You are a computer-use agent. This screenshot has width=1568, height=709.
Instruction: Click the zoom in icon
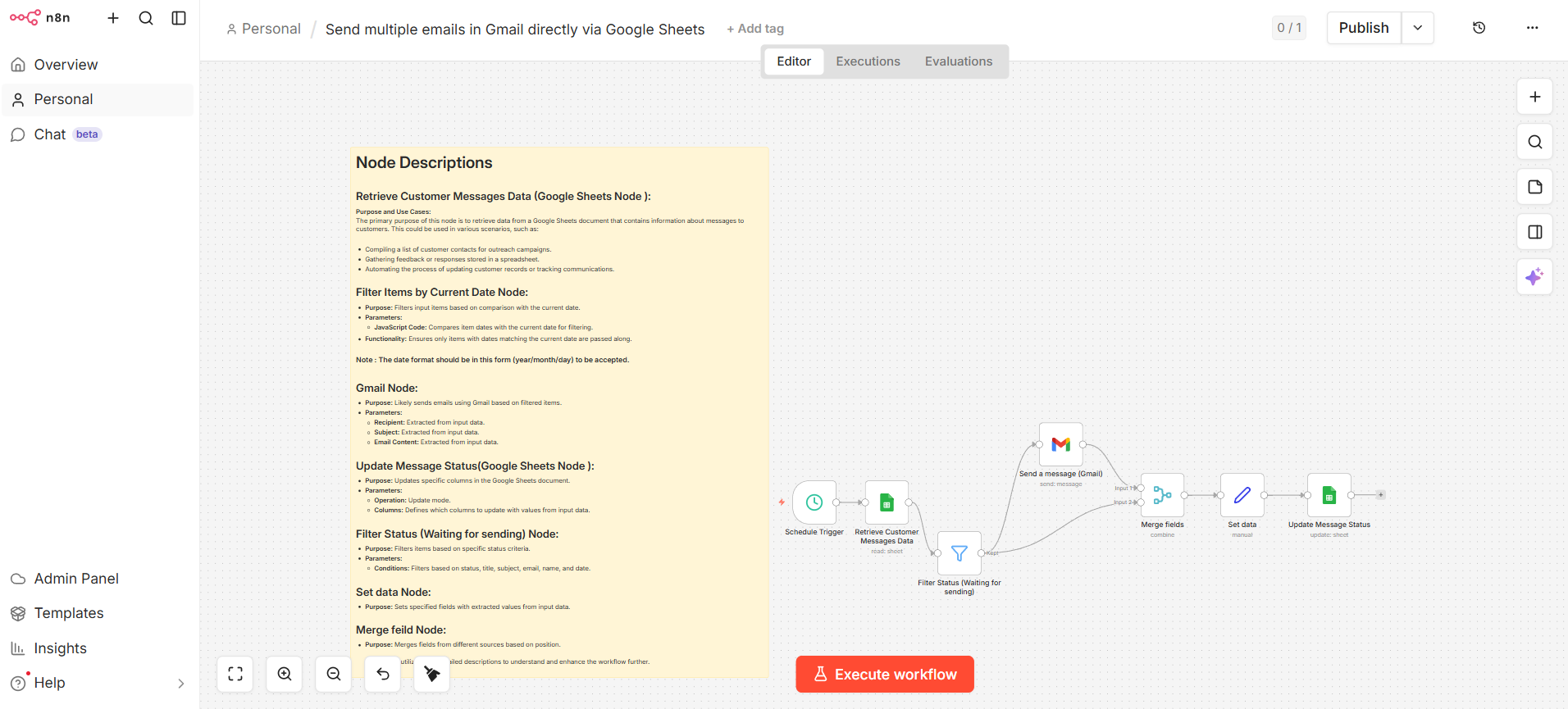(285, 674)
